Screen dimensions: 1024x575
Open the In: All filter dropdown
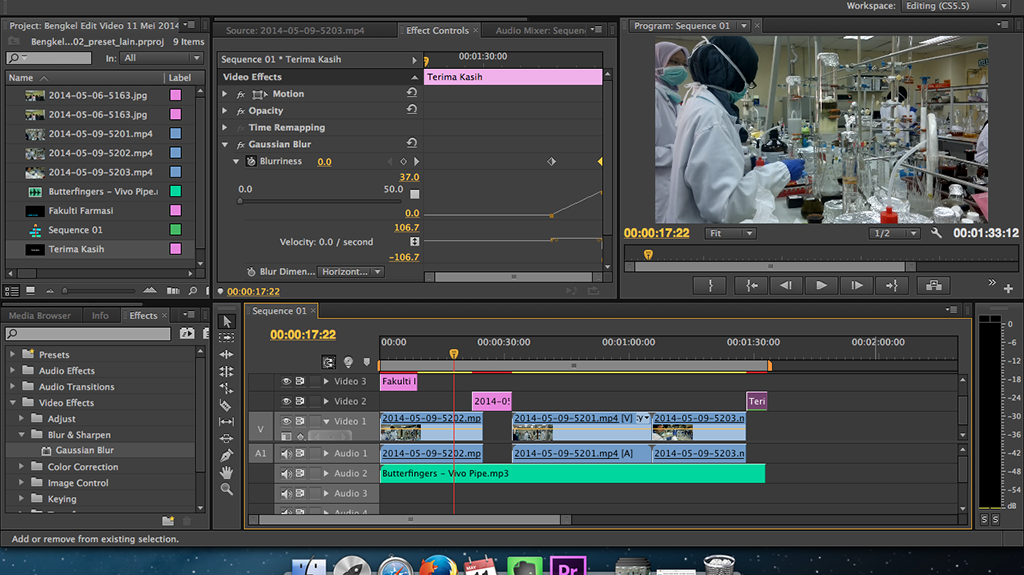pos(161,58)
